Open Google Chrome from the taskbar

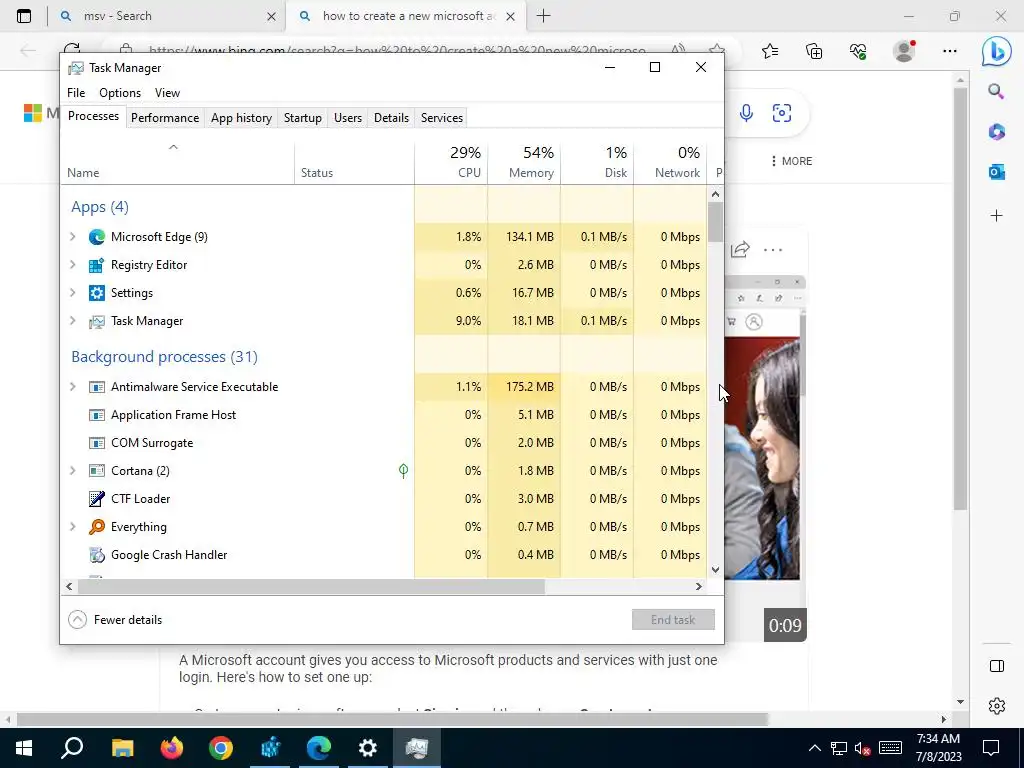221,748
